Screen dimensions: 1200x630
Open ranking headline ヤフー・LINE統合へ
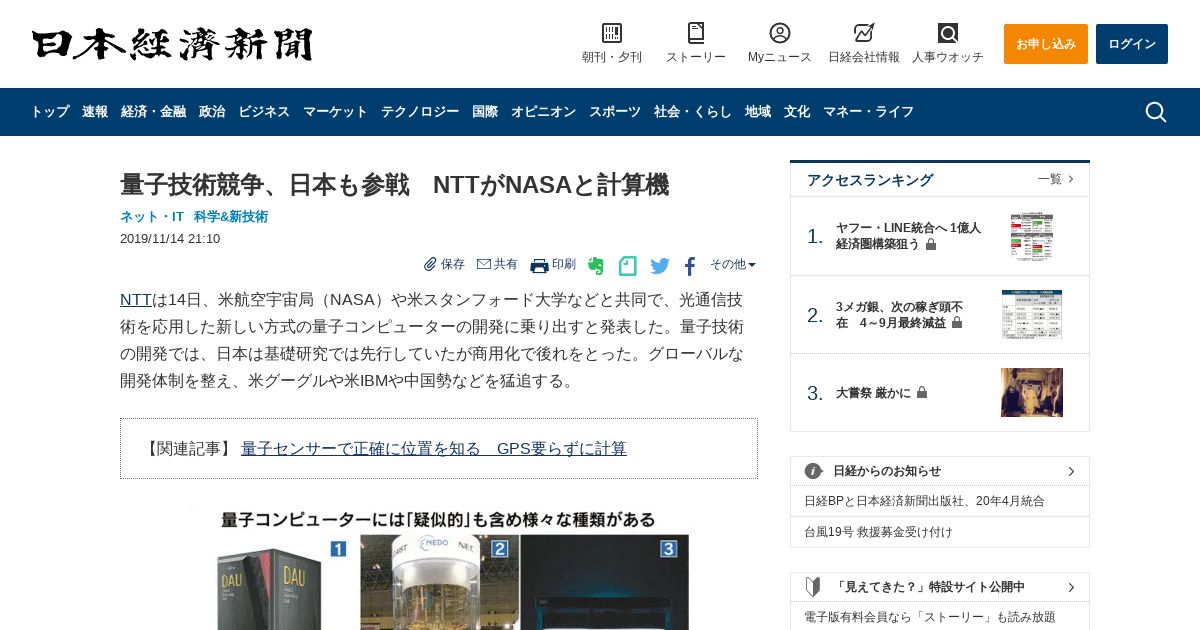(x=908, y=236)
